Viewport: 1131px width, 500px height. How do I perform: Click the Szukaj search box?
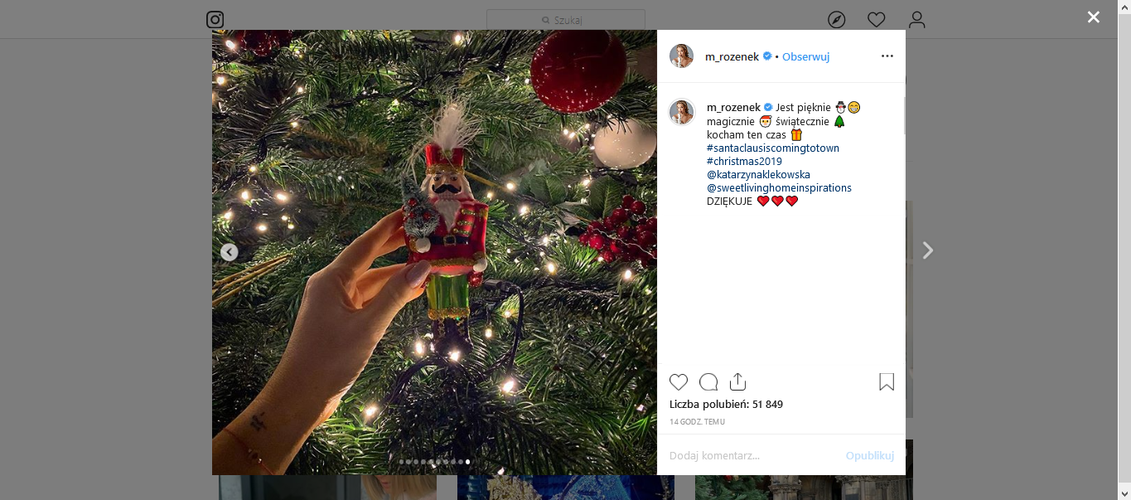[566, 19]
